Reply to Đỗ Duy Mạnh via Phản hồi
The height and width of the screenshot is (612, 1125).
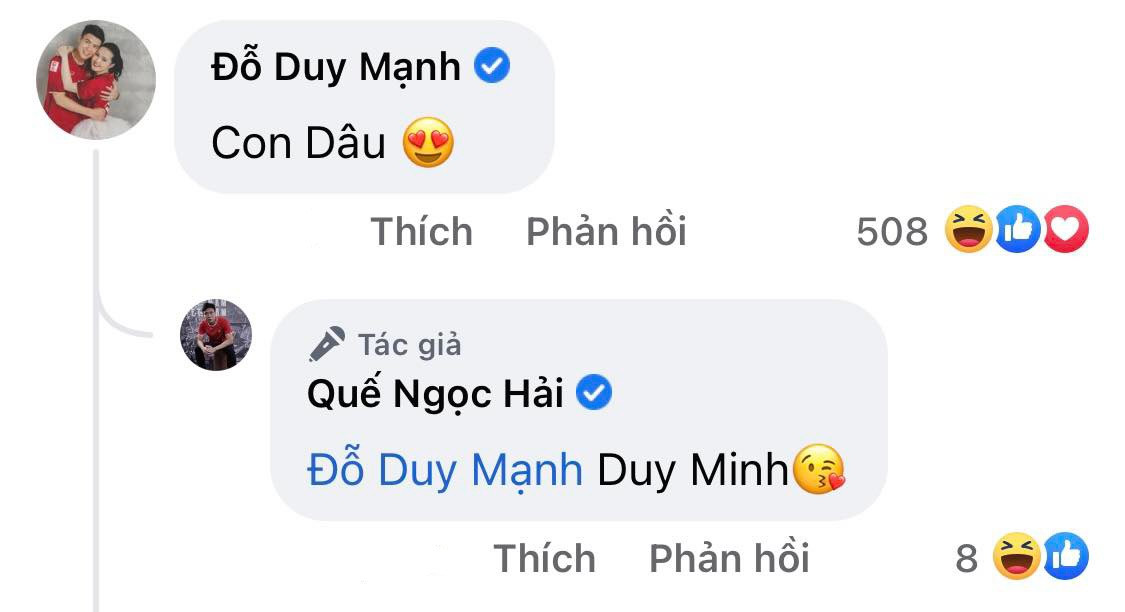coord(606,231)
